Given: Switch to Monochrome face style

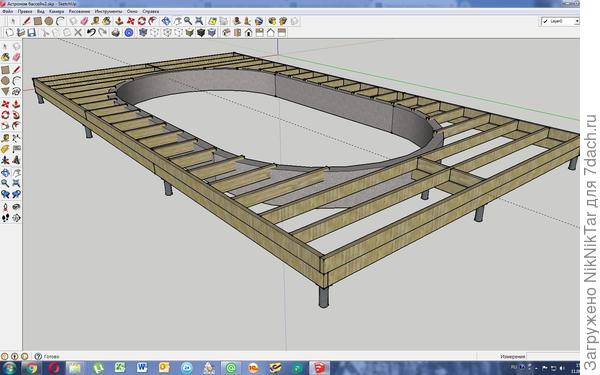Looking at the screenshot, I should tap(212, 33).
